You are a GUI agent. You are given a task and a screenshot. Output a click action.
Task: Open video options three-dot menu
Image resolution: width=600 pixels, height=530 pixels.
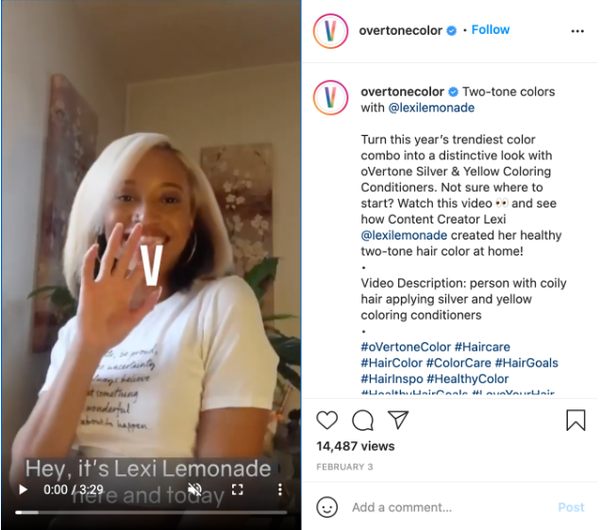point(280,489)
